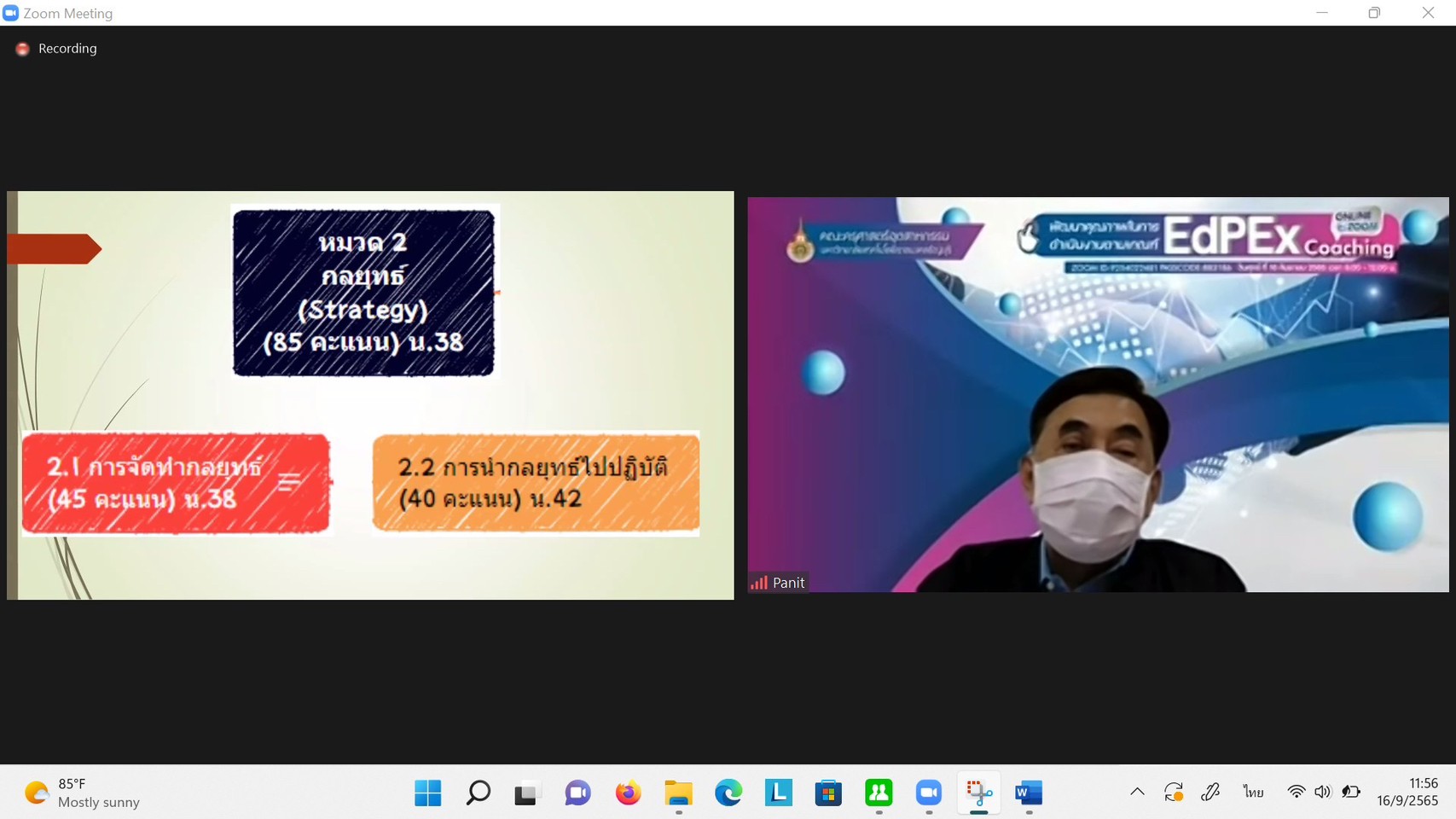The height and width of the screenshot is (819, 1456).
Task: Open Snipping Tool from the taskbar
Action: [x=978, y=793]
